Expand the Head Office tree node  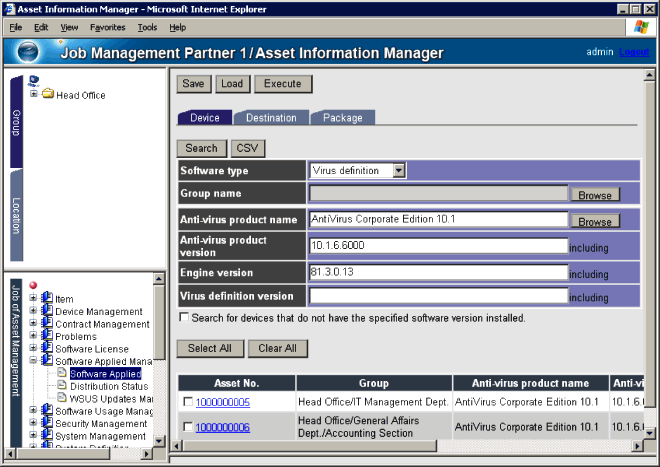click(34, 95)
